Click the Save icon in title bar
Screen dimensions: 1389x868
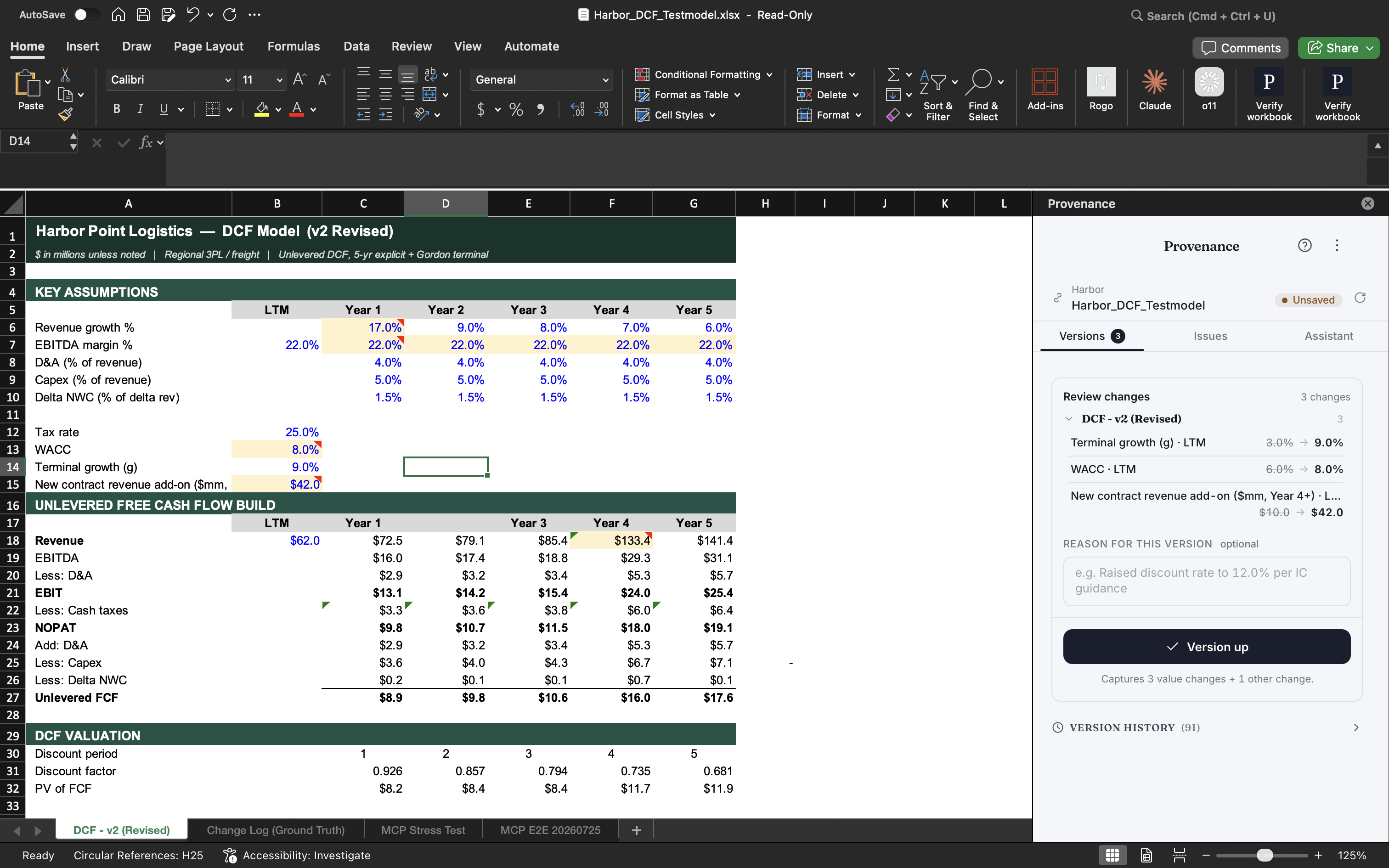pos(143,15)
